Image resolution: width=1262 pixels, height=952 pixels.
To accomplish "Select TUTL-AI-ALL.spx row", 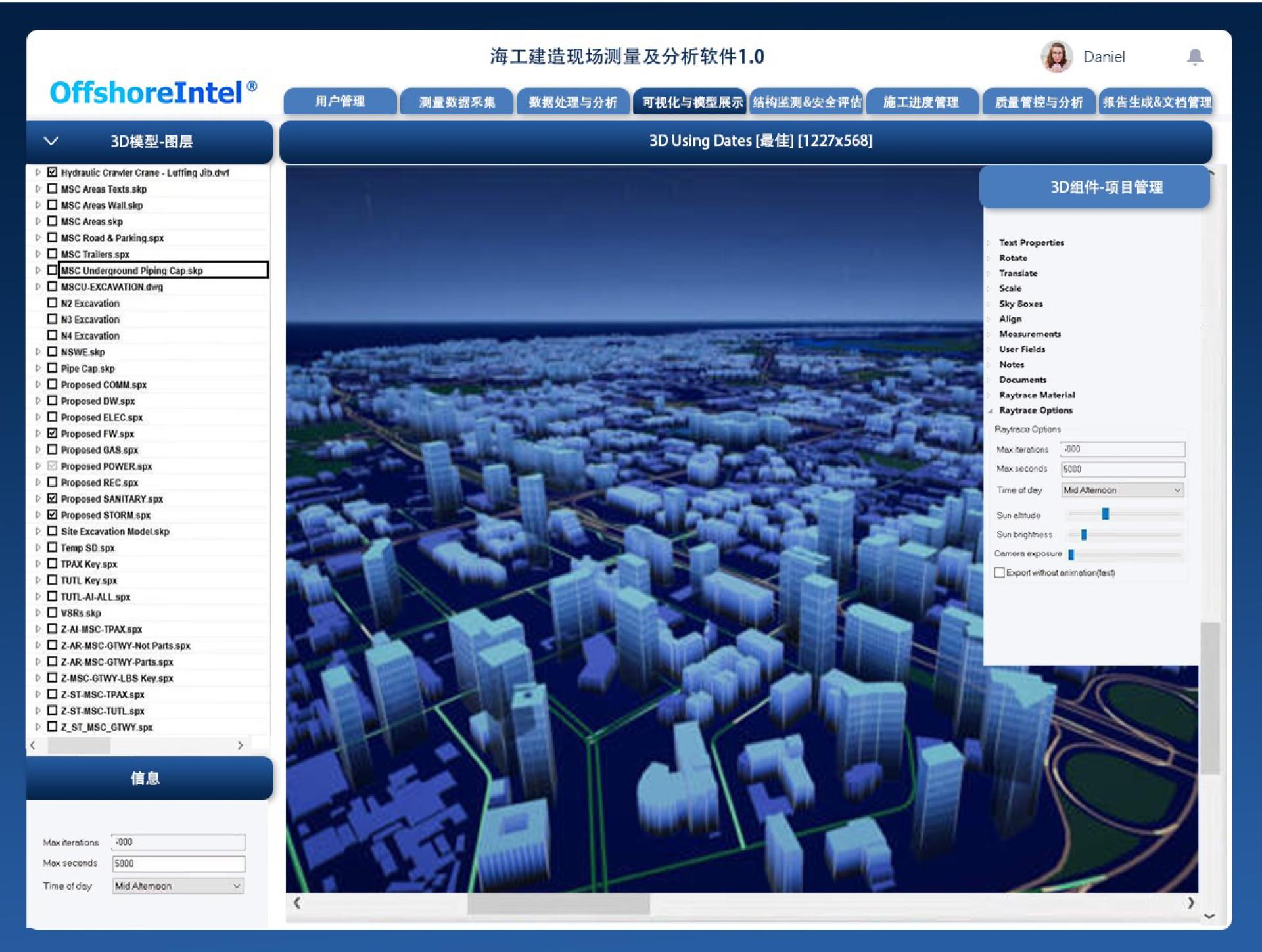I will click(x=96, y=597).
